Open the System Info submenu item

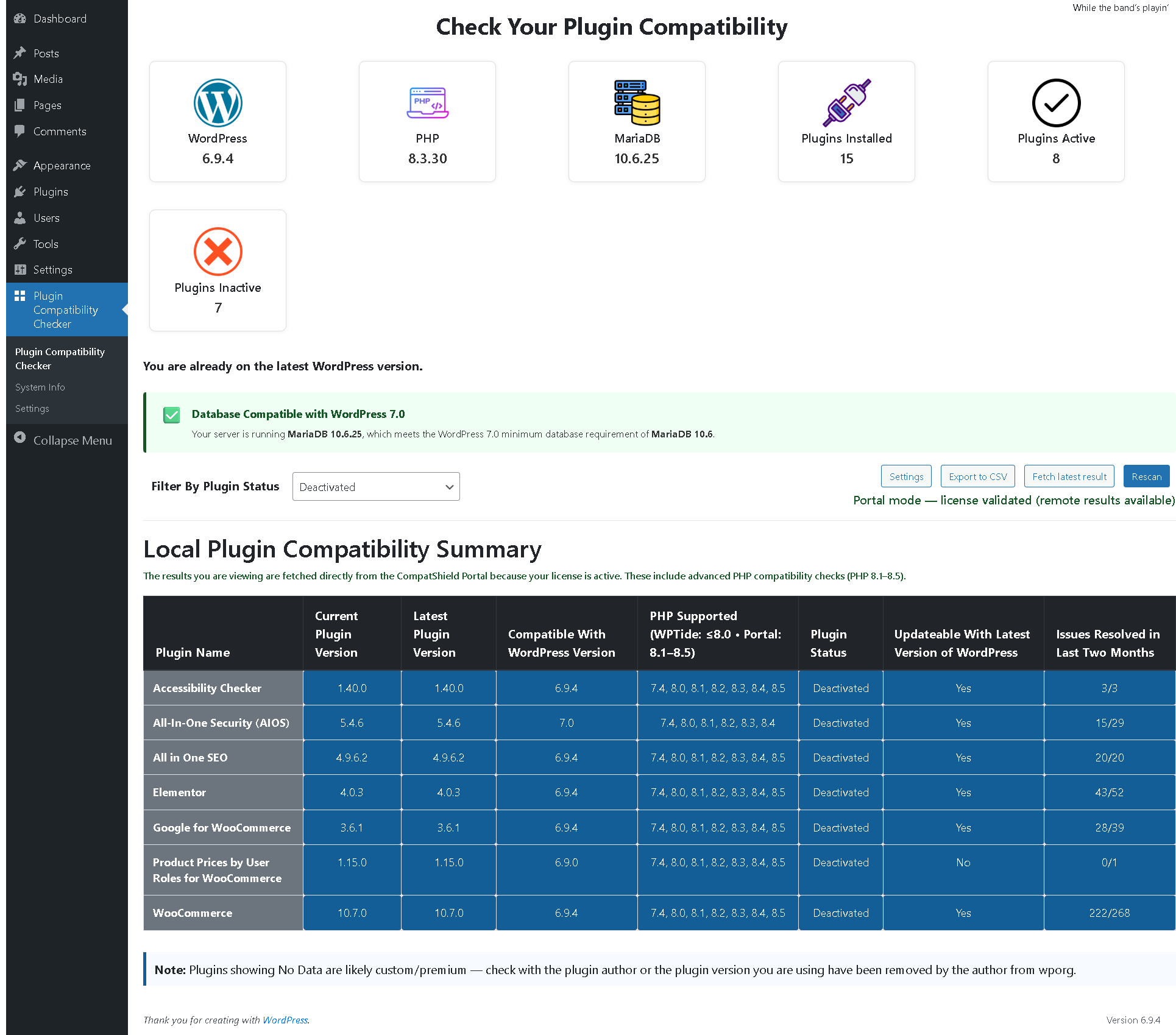[40, 387]
